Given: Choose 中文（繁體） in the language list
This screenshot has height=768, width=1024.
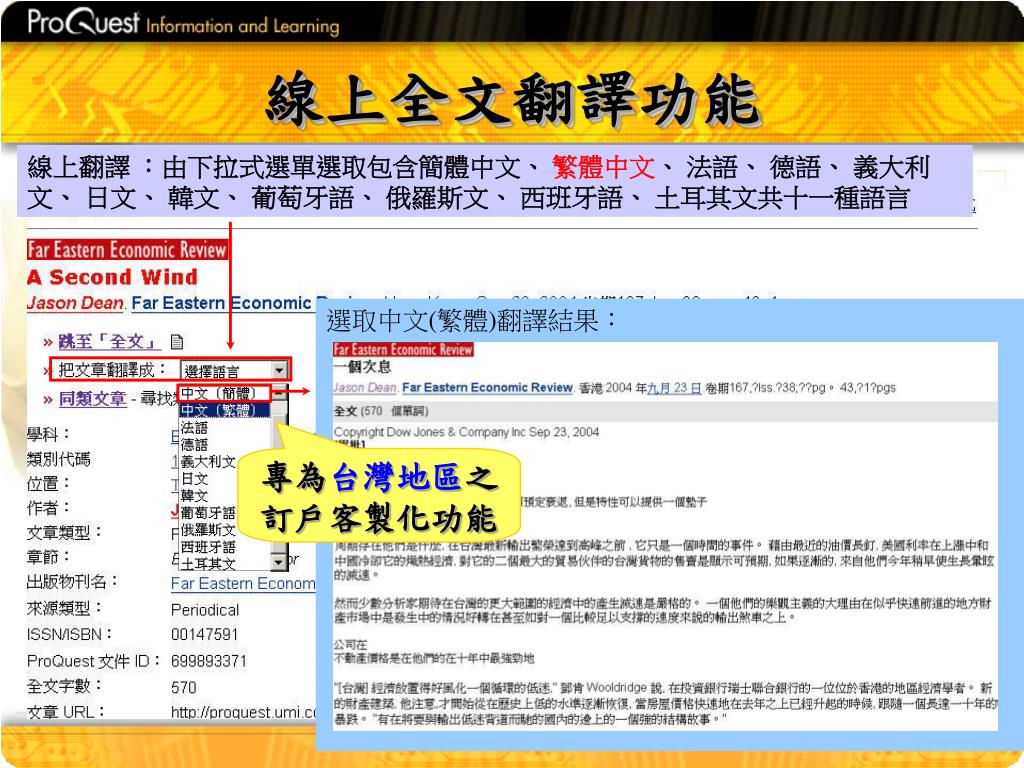Looking at the screenshot, I should [x=218, y=410].
